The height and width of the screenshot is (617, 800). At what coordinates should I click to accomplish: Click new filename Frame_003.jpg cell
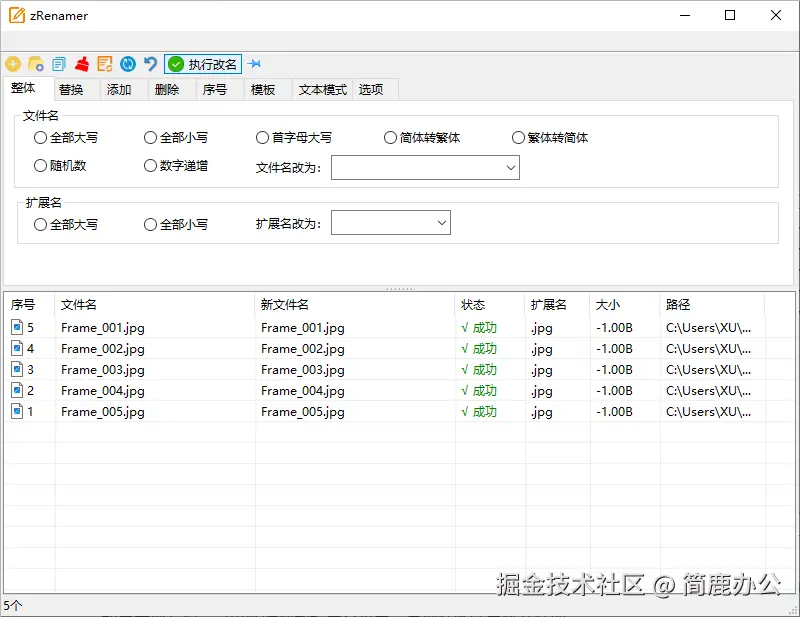tap(303, 369)
